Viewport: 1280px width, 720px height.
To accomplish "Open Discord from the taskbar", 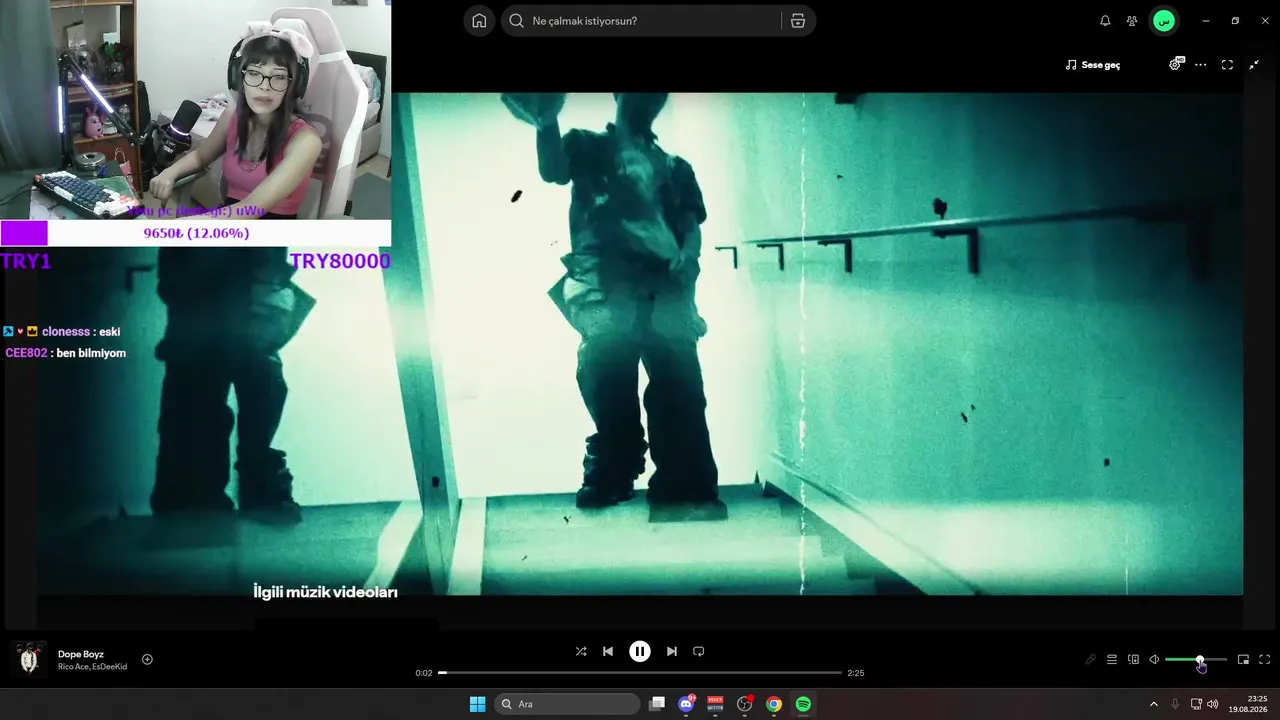I will click(x=686, y=704).
